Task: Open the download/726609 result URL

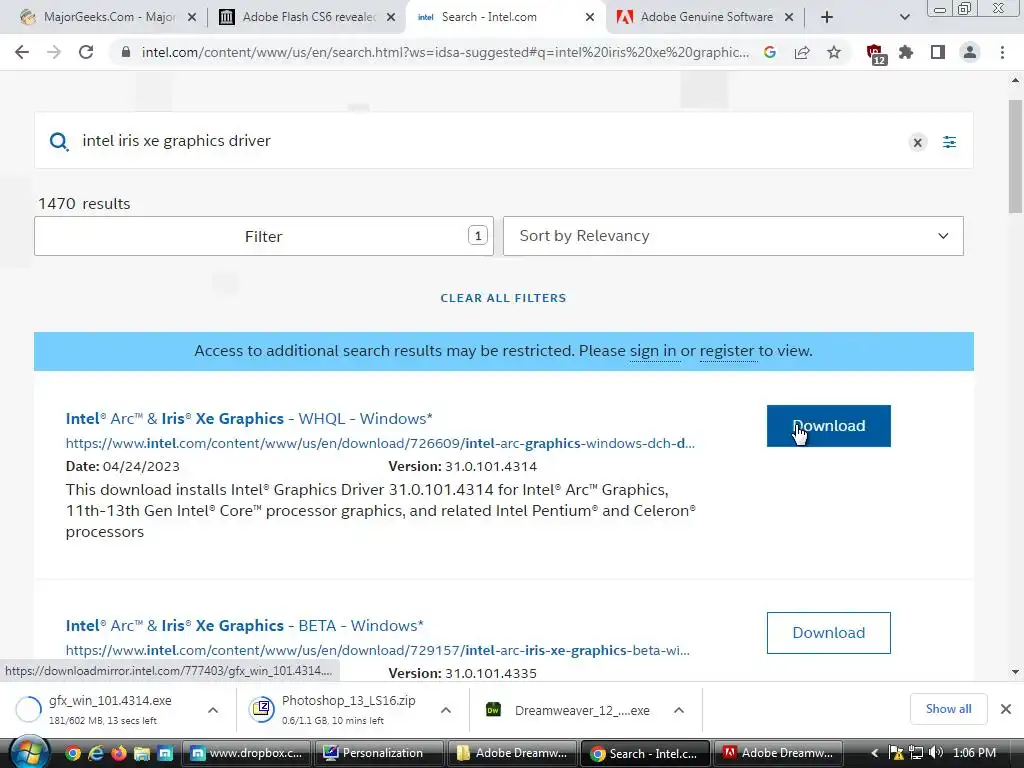Action: point(380,443)
